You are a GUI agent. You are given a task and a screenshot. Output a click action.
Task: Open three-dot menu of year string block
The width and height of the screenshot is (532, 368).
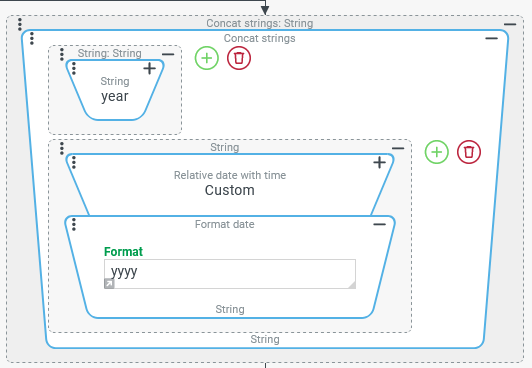(74, 69)
